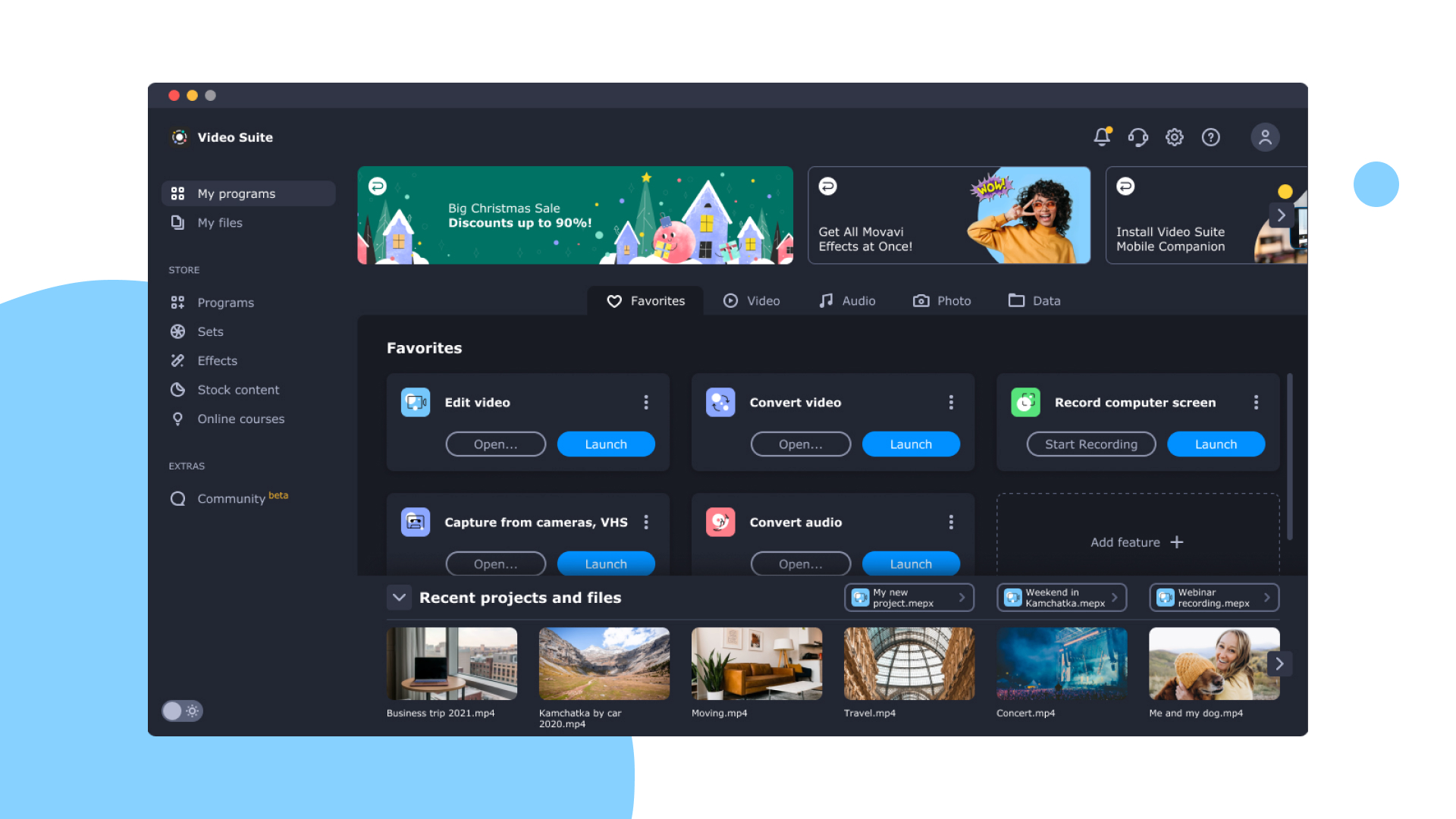The width and height of the screenshot is (1456, 819).
Task: Expand Recent projects and files section
Action: [x=397, y=597]
